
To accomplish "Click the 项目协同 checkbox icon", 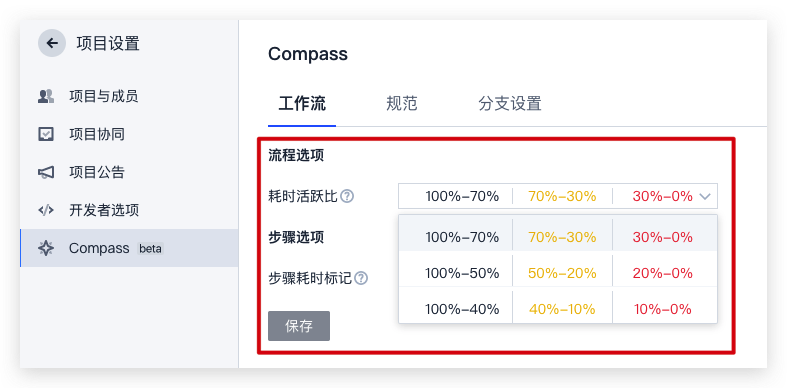I will coord(46,134).
